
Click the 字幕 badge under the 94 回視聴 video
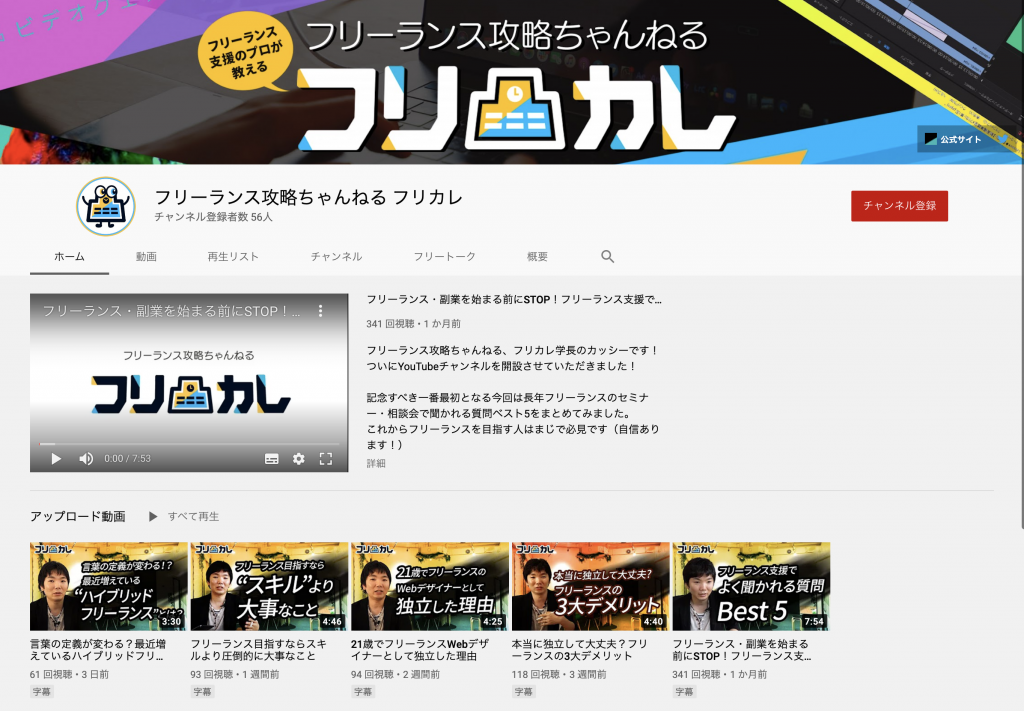pos(362,691)
